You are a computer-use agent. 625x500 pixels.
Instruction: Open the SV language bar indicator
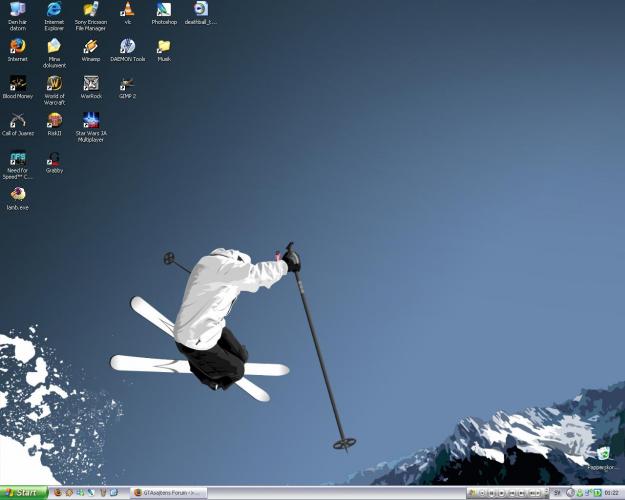tap(557, 493)
